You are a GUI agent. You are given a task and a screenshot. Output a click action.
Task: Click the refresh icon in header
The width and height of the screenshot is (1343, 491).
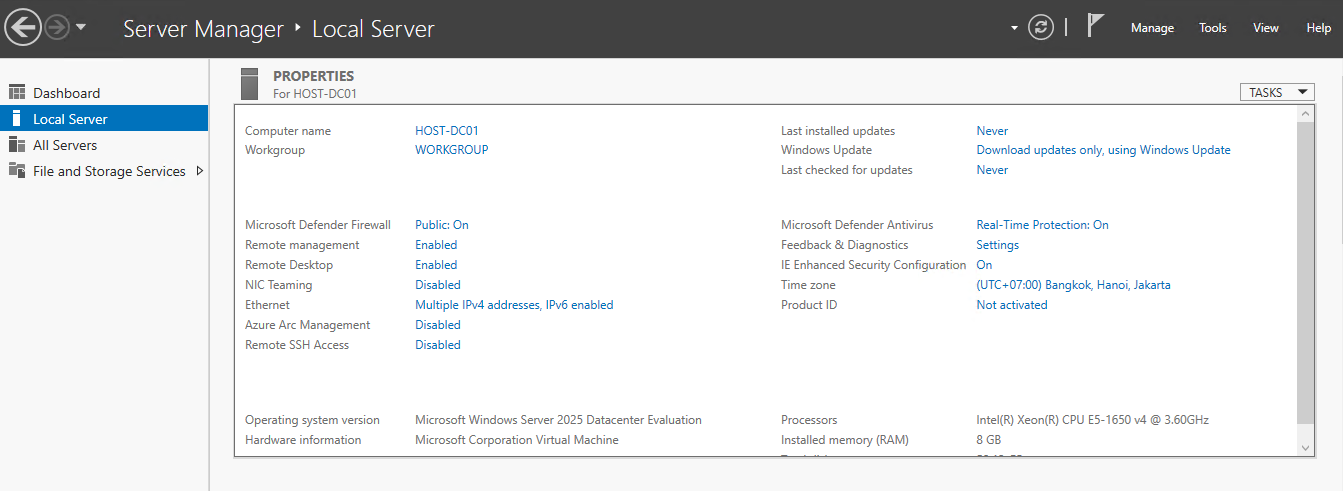pyautogui.click(x=1041, y=28)
